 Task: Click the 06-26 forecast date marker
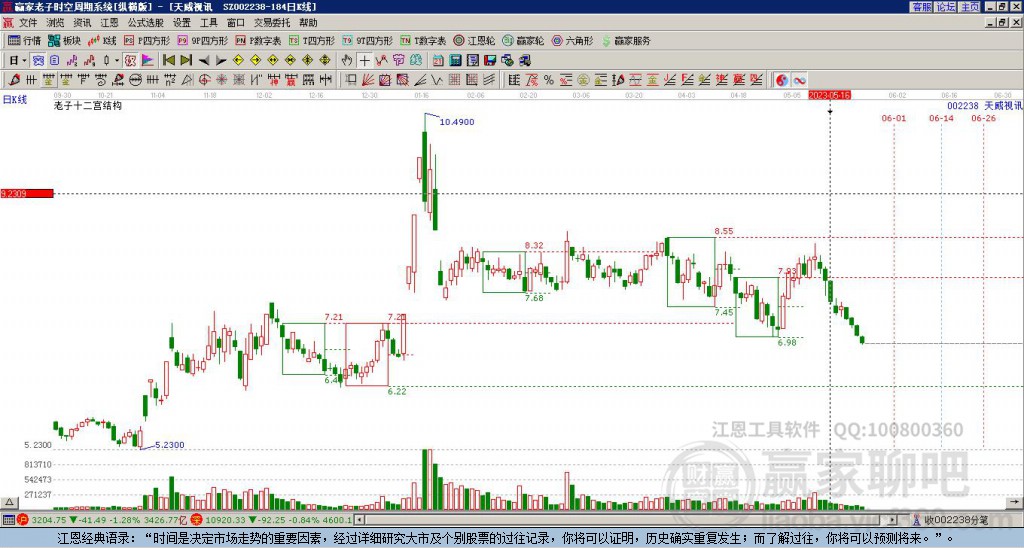tap(984, 118)
